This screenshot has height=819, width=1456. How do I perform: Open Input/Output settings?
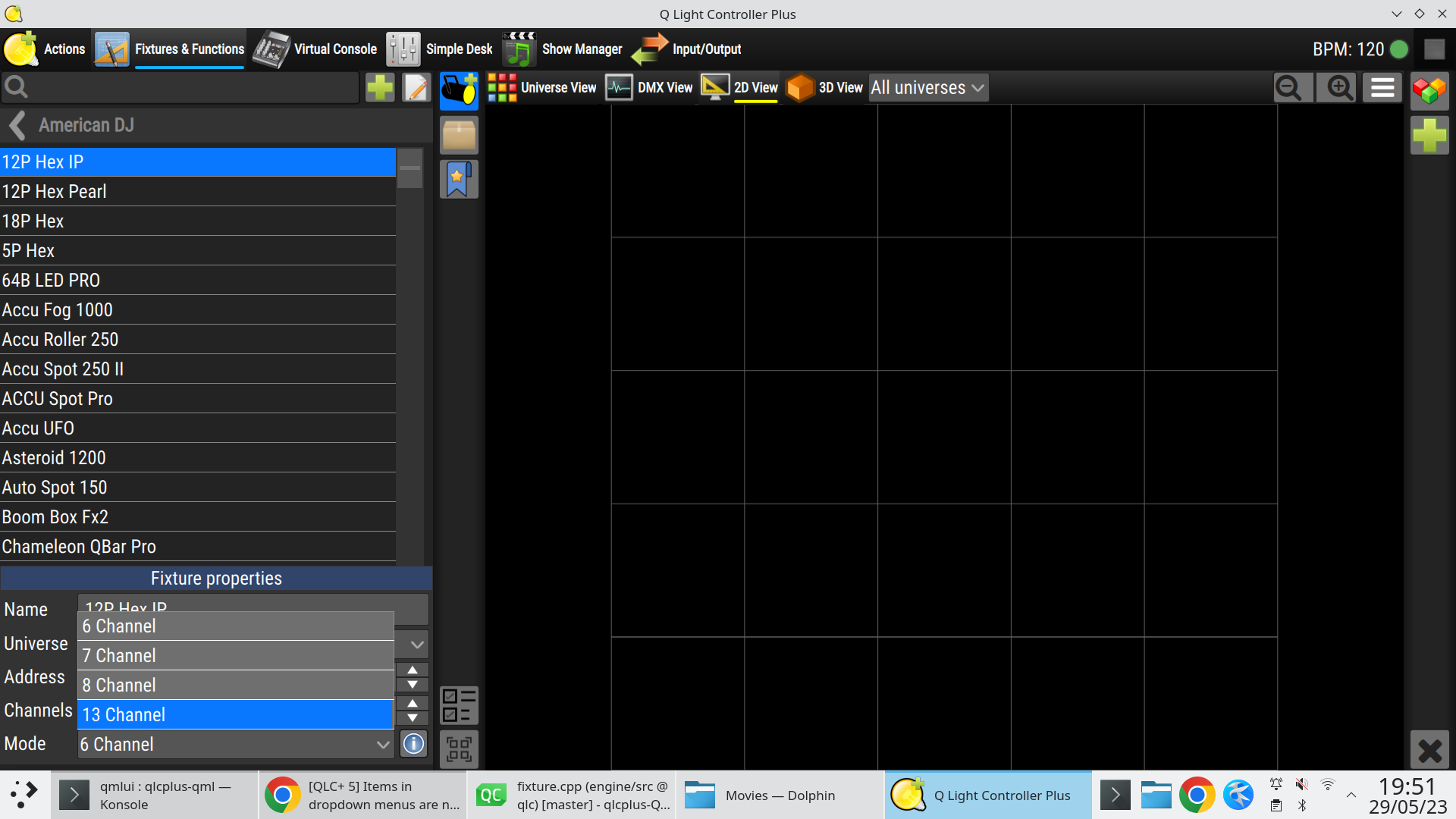686,49
